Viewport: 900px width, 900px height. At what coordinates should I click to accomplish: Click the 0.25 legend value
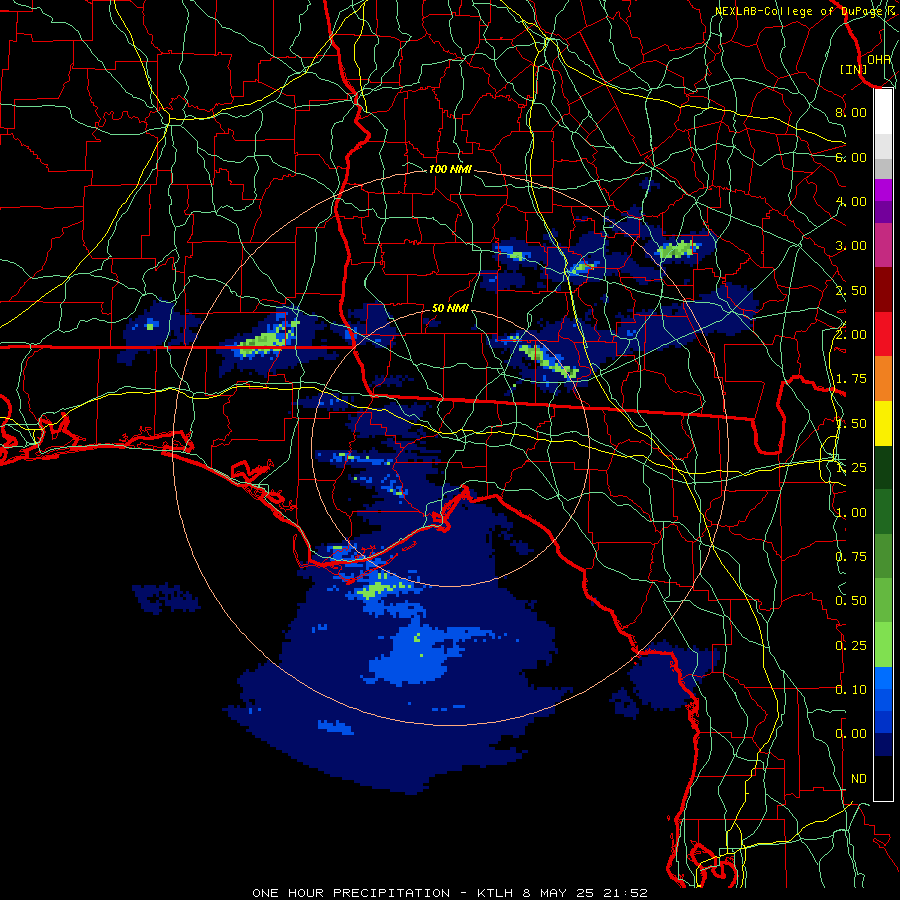[851, 646]
